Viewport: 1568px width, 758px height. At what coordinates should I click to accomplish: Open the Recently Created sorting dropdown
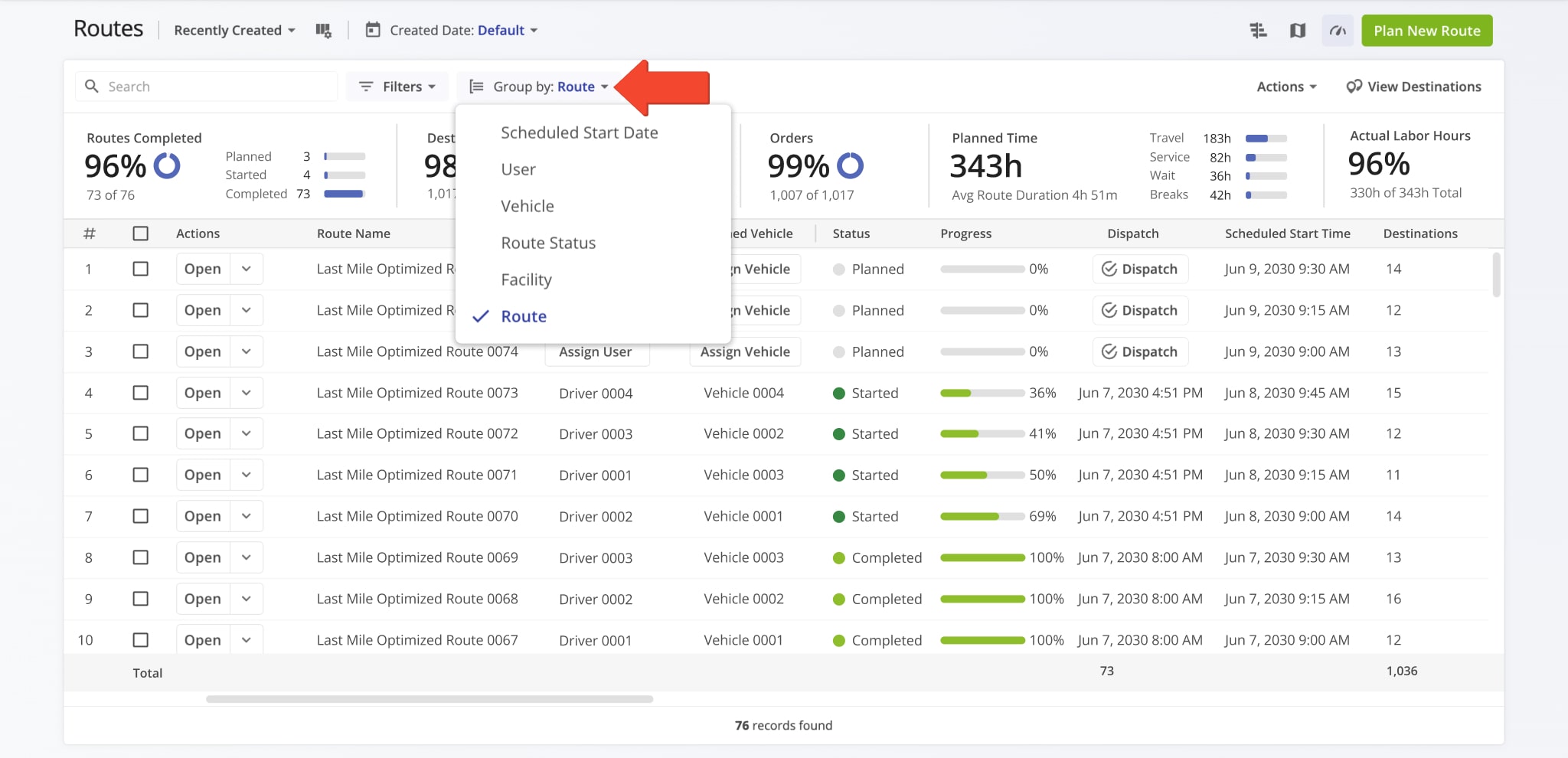[x=233, y=30]
